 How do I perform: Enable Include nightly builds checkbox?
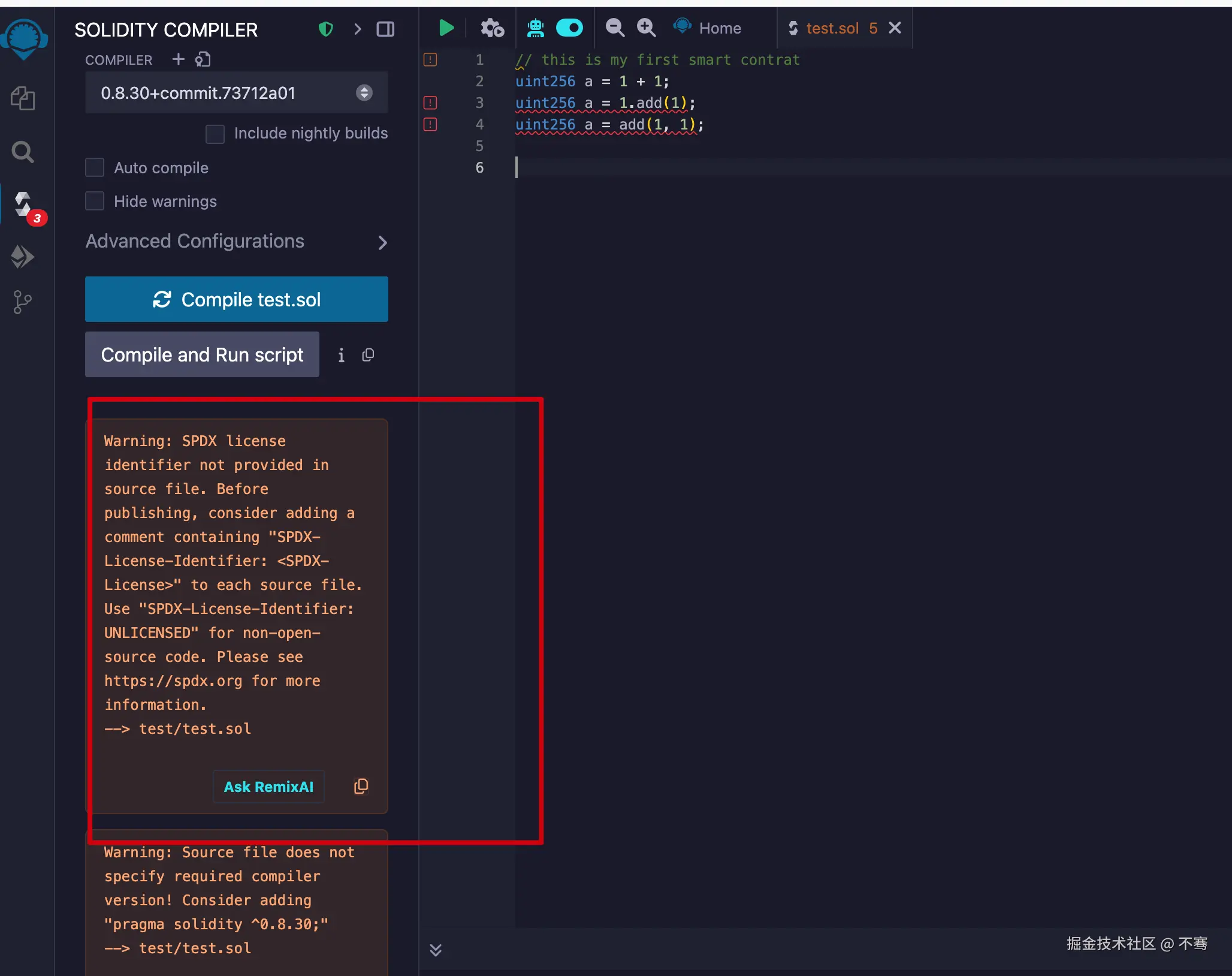pyautogui.click(x=215, y=134)
